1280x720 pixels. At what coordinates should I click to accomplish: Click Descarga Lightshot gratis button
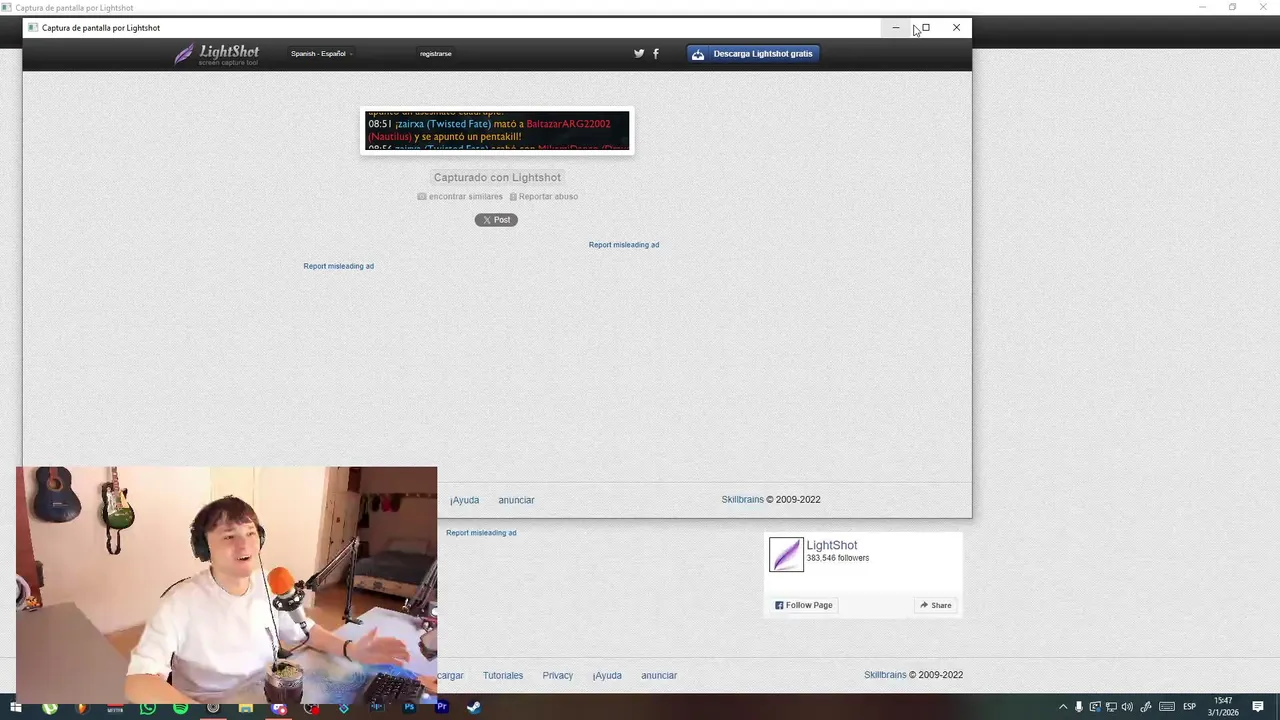pos(753,54)
